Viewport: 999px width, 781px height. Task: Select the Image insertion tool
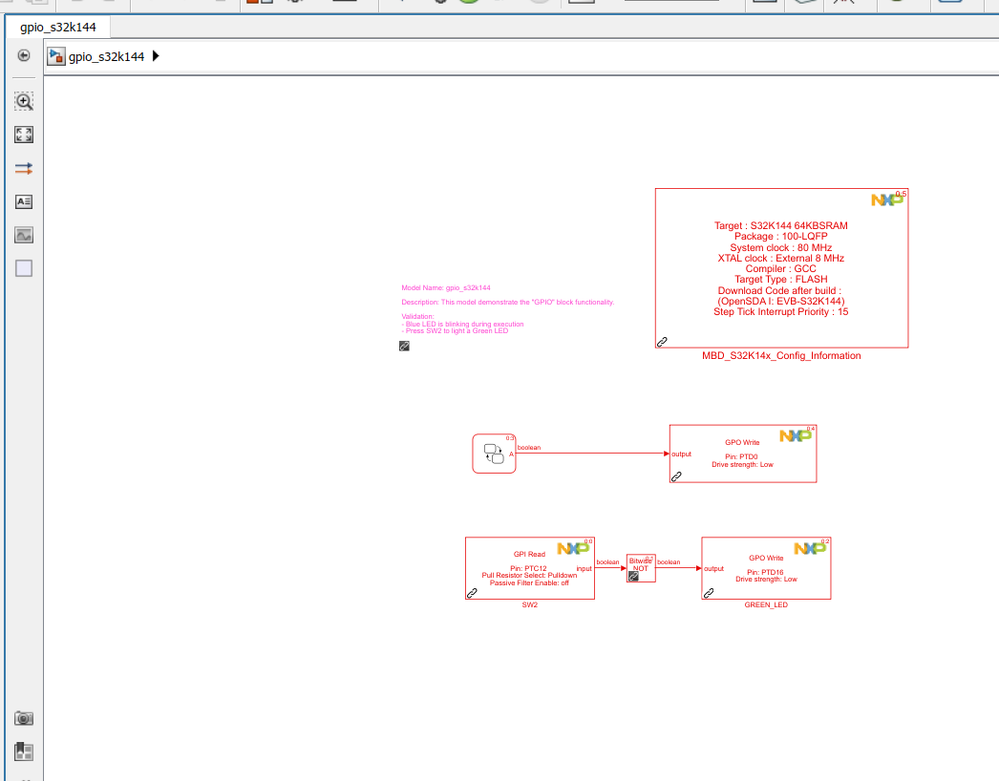(x=24, y=235)
